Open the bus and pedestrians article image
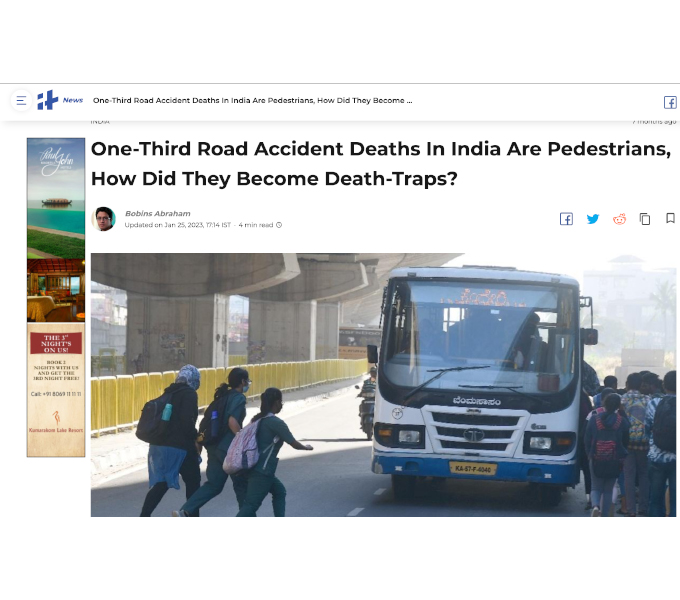680x600 pixels. [383, 385]
